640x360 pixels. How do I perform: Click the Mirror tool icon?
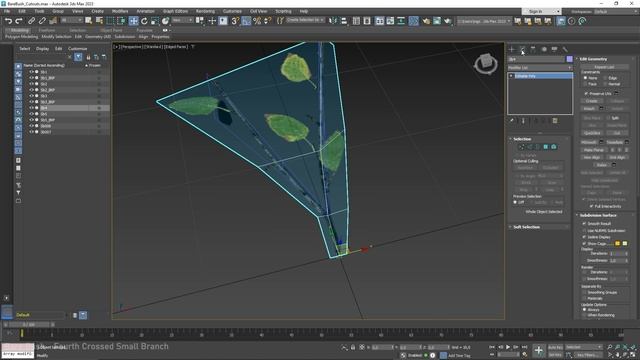pyautogui.click(x=333, y=21)
